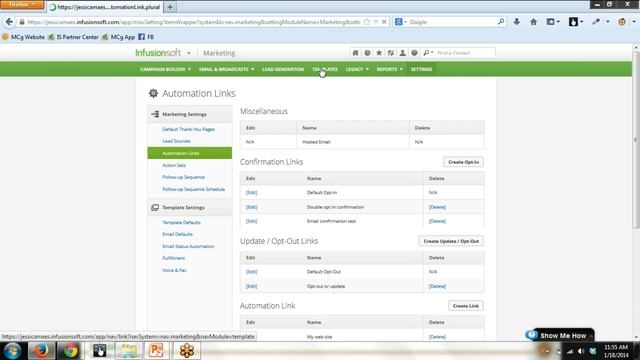Open Firefox from the taskbar

point(41,351)
